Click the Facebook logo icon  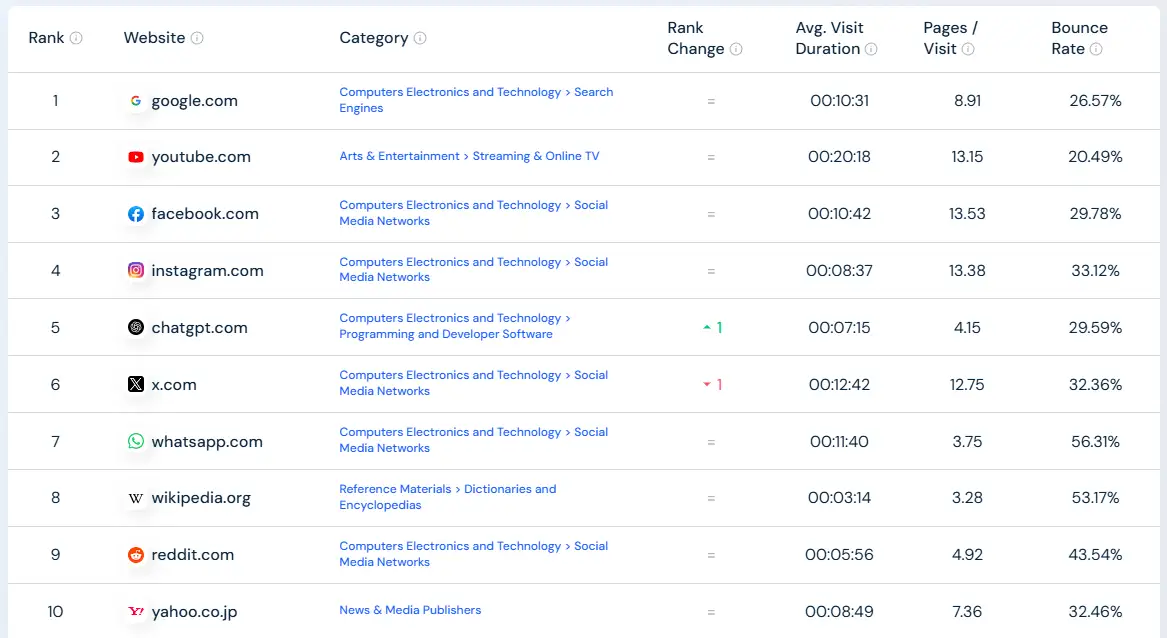[136, 214]
